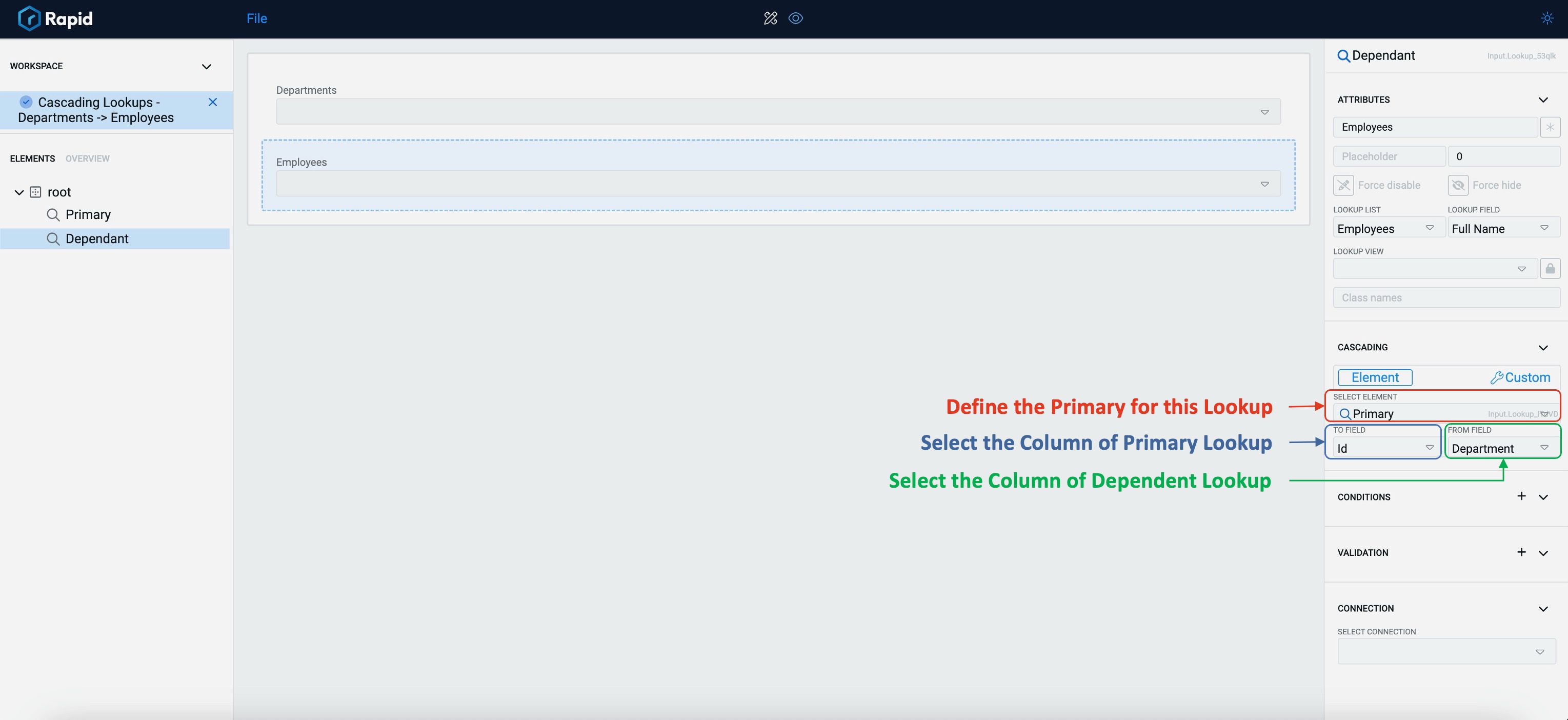
Task: Switch to Overview tab in elements panel
Action: [87, 158]
